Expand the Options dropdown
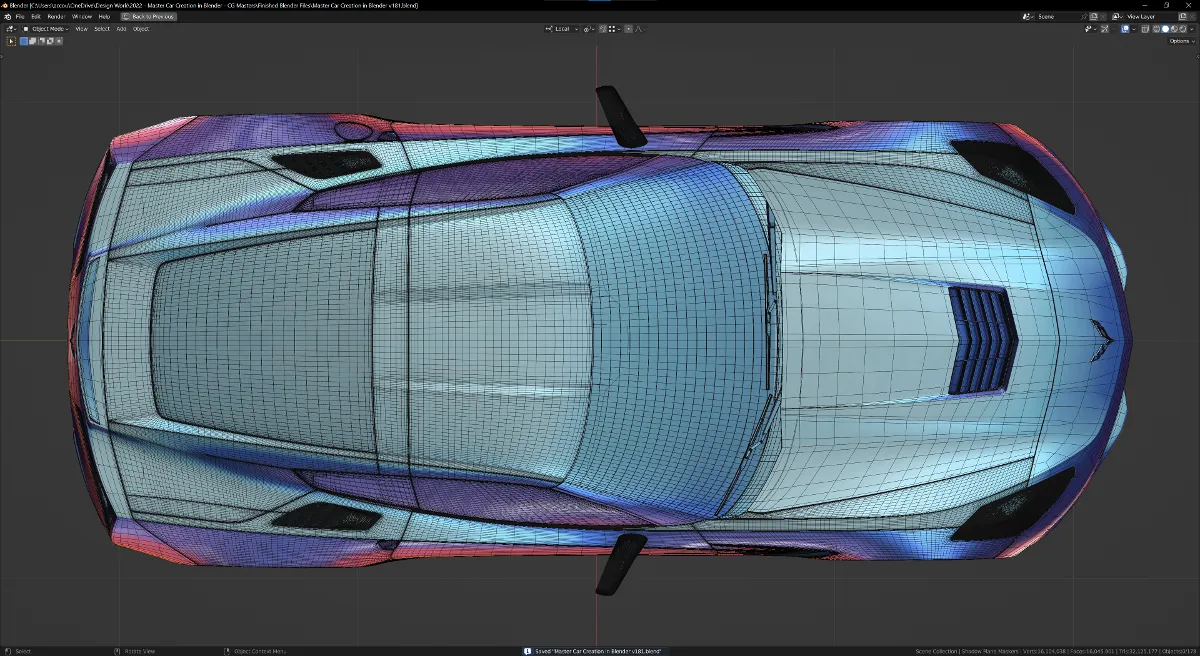This screenshot has width=1200, height=656. point(1181,41)
